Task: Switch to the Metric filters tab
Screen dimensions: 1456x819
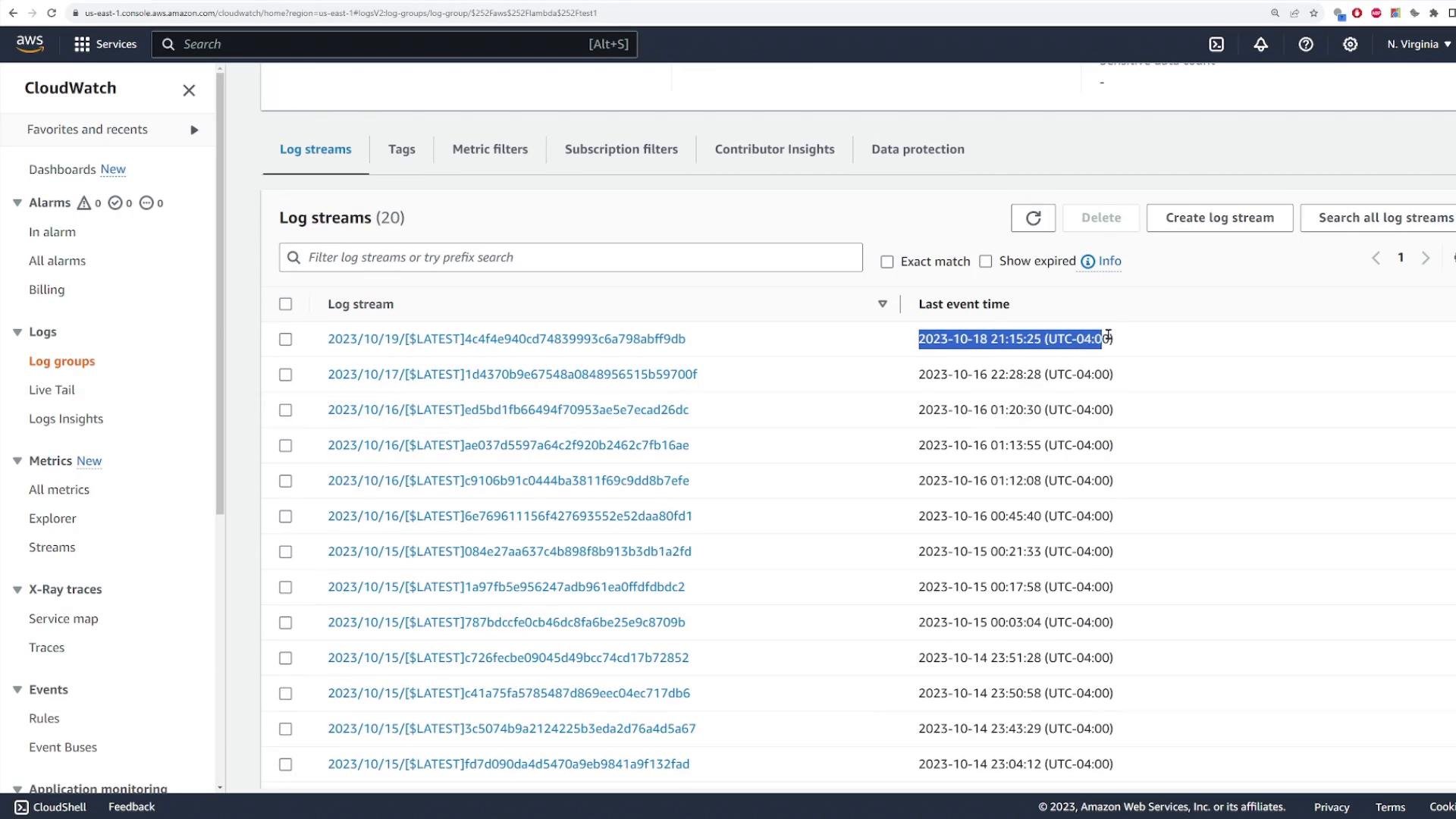Action: tap(490, 149)
